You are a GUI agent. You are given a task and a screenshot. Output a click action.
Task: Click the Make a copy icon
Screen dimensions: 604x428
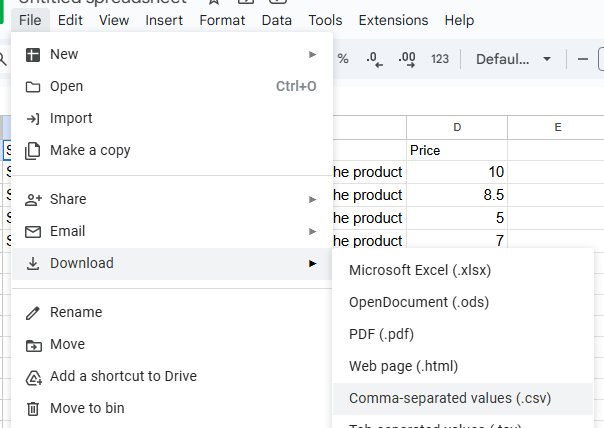(33, 151)
